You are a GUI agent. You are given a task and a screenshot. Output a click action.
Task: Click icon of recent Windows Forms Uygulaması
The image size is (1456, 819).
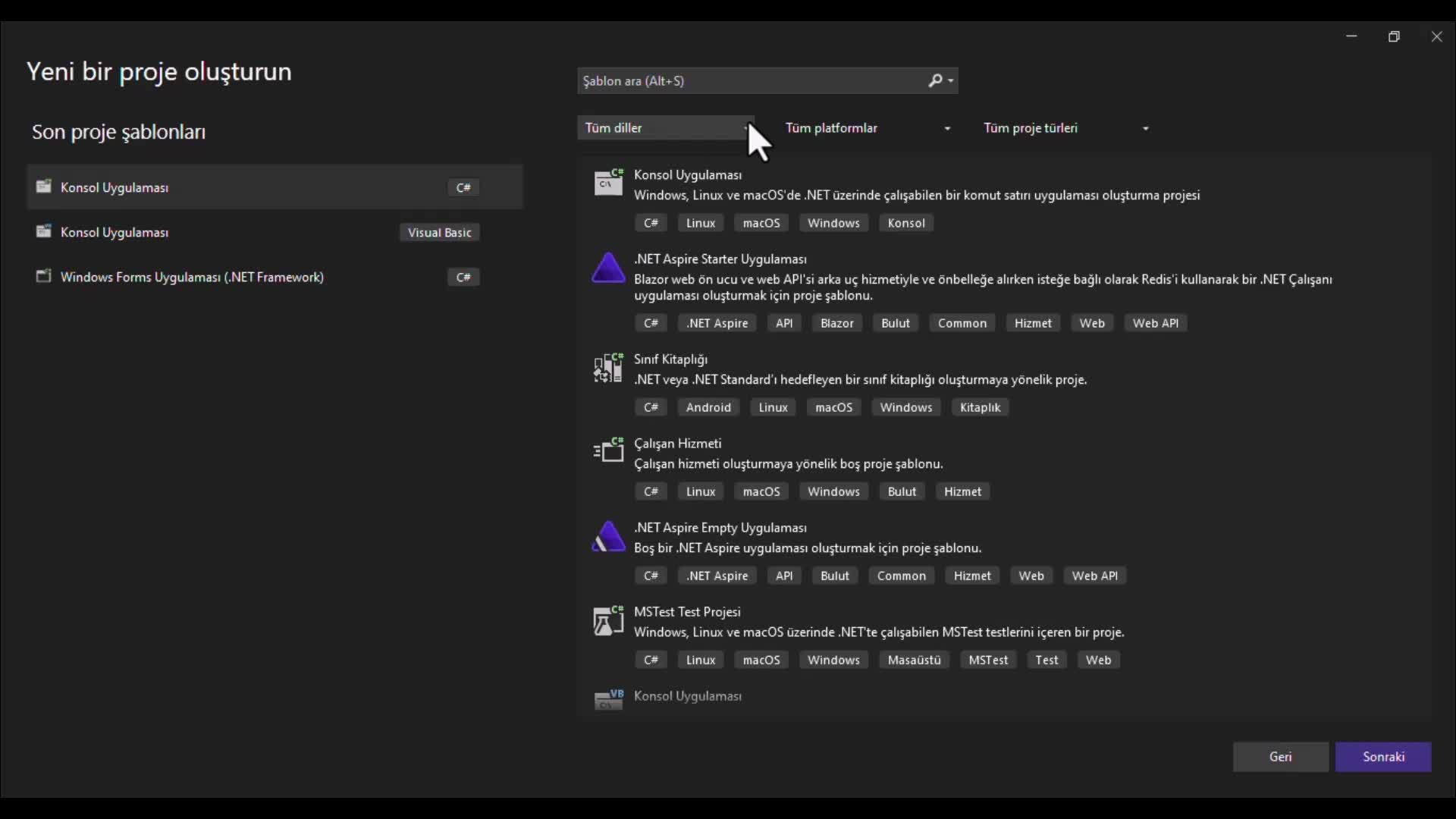pos(44,276)
